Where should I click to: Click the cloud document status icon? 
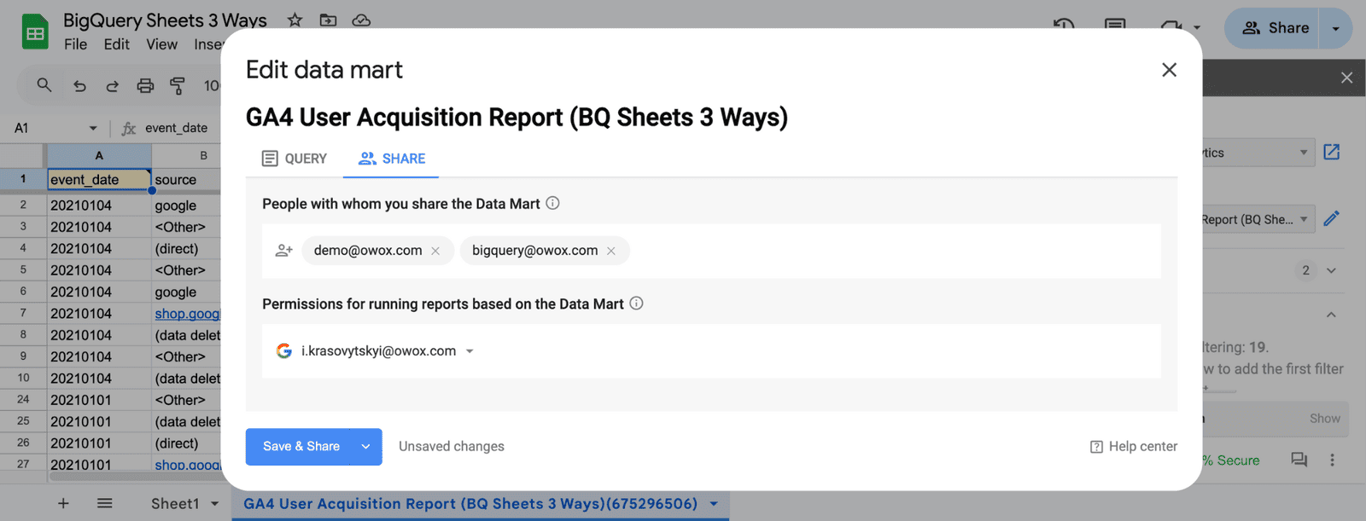[x=361, y=20]
